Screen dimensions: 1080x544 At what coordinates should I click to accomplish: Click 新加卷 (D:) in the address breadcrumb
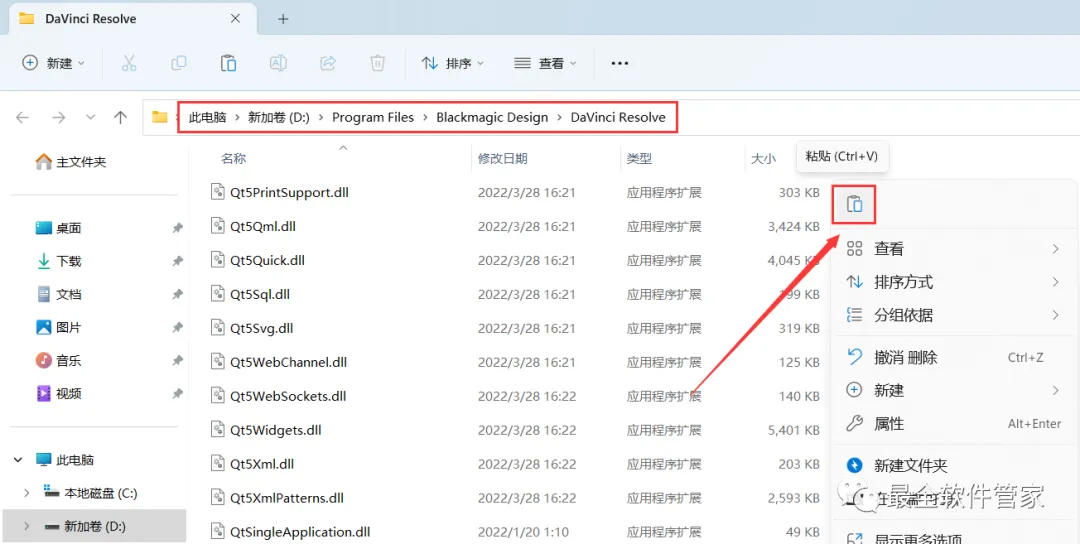point(279,117)
